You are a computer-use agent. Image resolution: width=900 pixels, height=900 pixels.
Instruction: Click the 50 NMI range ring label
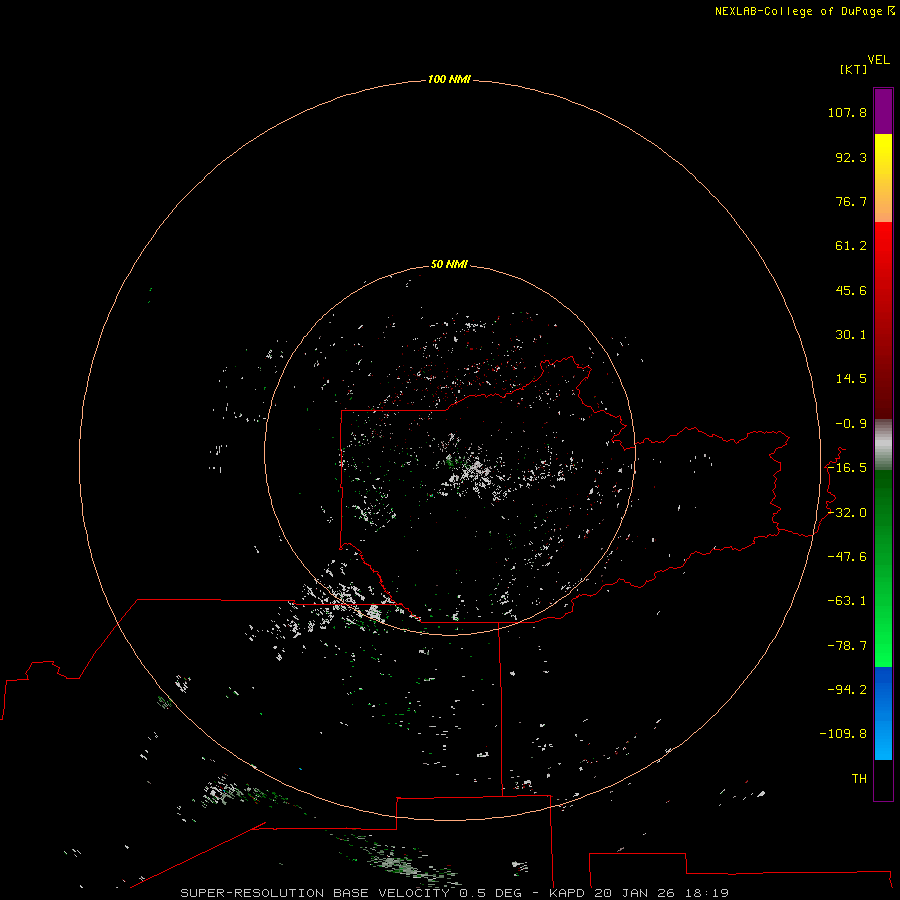449,264
